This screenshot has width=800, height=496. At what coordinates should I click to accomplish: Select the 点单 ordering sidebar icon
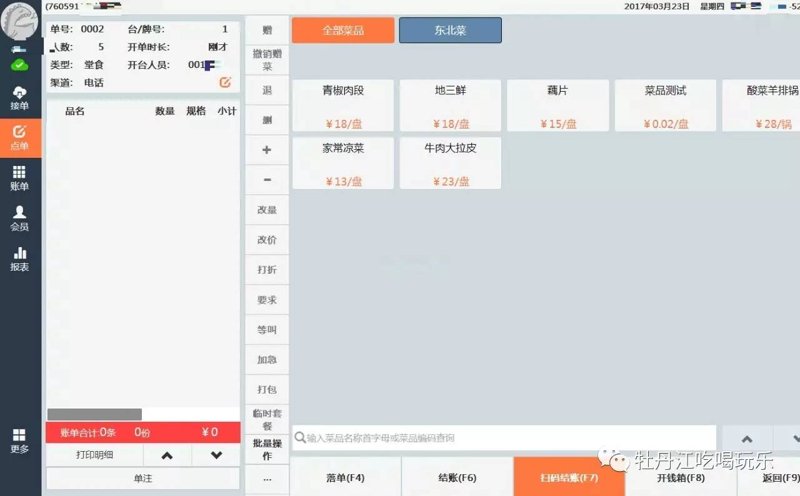pyautogui.click(x=20, y=138)
